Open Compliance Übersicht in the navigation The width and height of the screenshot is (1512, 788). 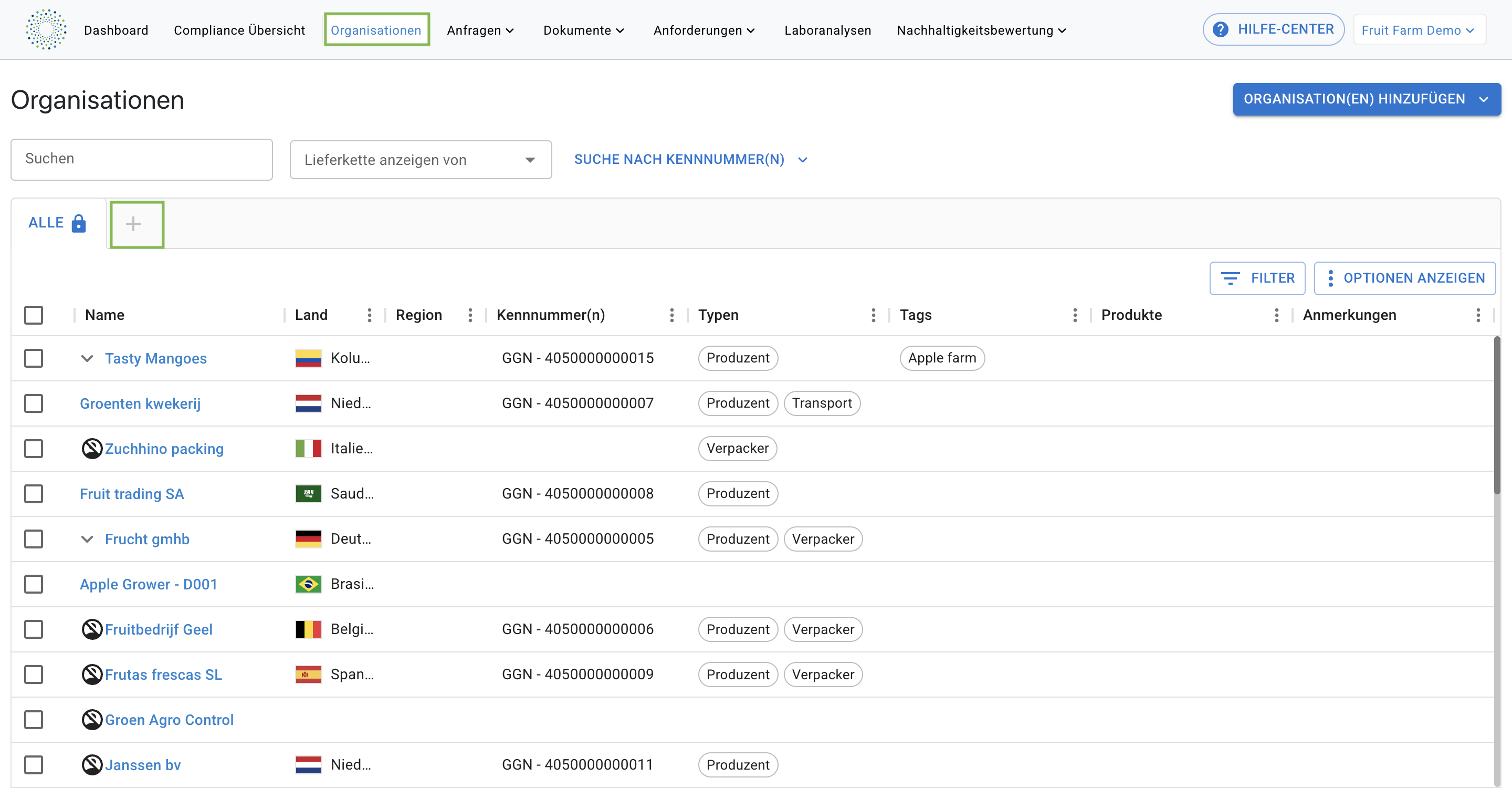pyautogui.click(x=239, y=30)
